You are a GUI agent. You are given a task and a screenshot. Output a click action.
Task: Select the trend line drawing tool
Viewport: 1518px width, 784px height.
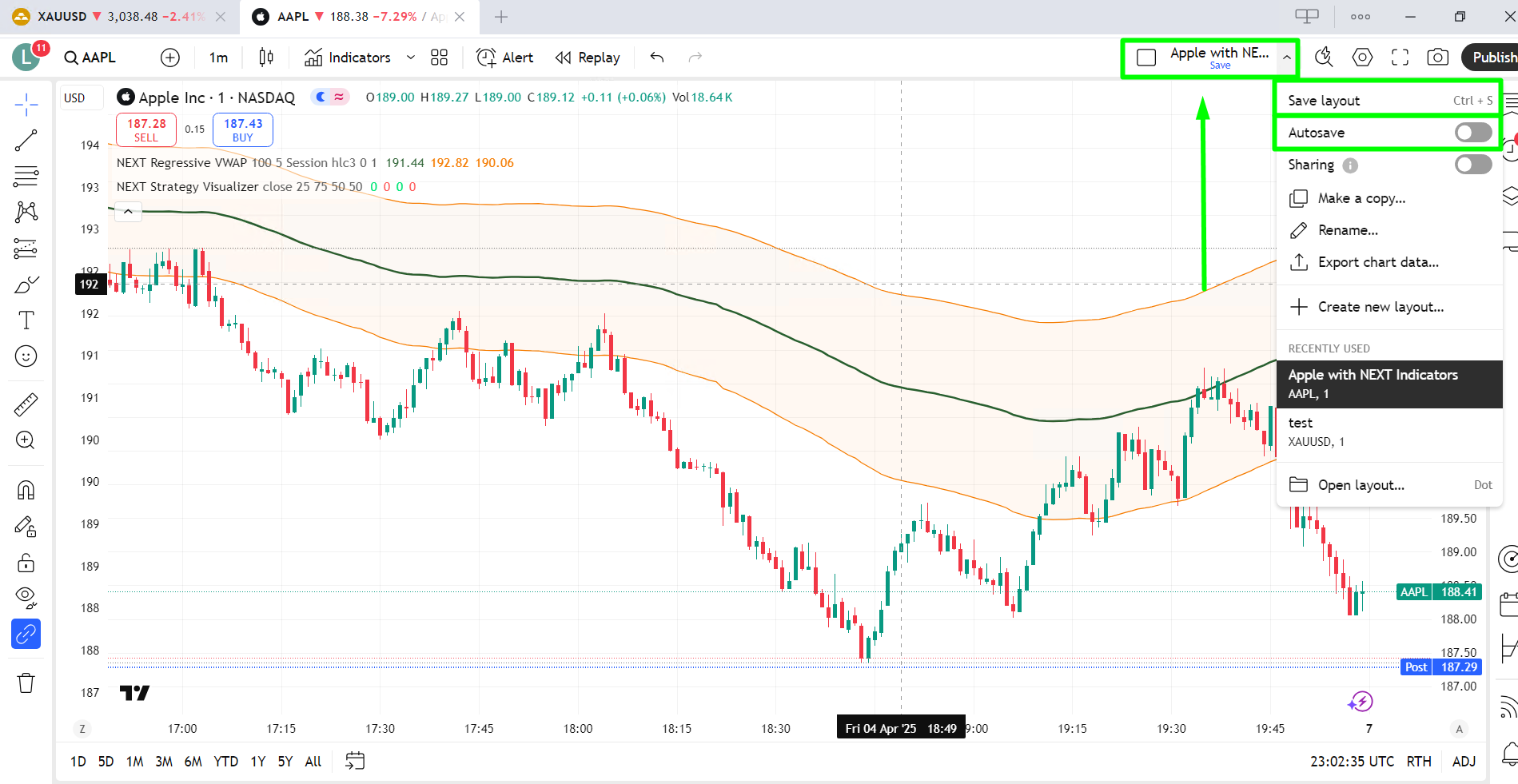pyautogui.click(x=26, y=141)
